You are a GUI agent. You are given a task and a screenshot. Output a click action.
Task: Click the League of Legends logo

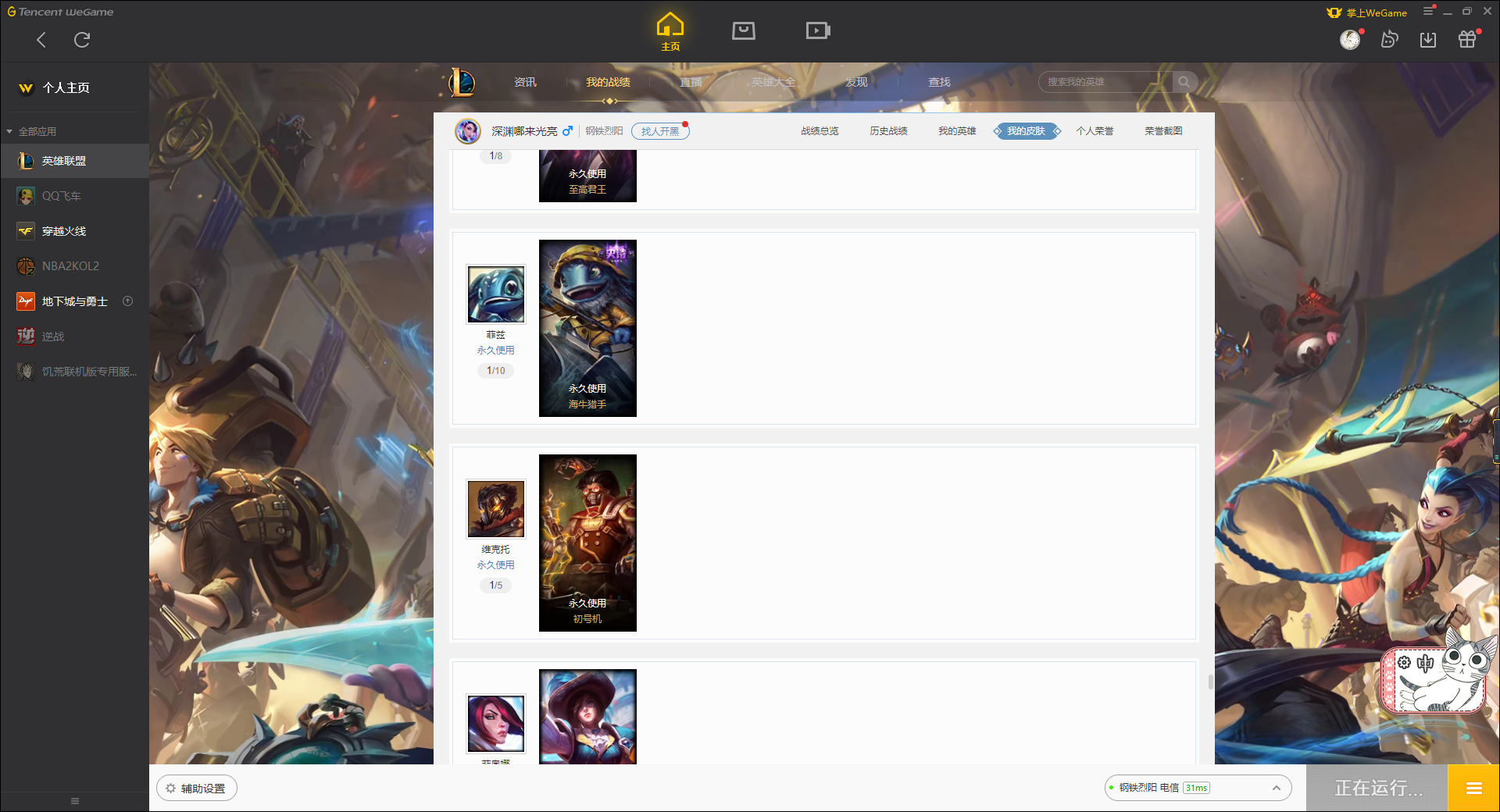pyautogui.click(x=462, y=82)
